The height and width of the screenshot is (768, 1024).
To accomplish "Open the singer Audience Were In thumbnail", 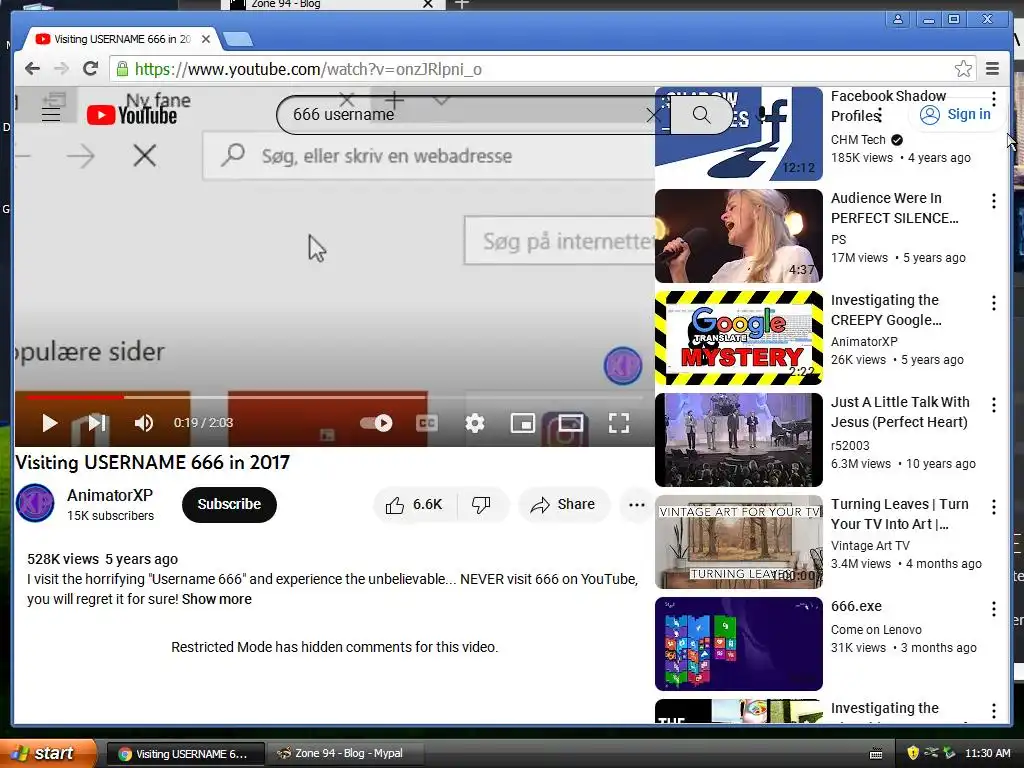I will 739,236.
